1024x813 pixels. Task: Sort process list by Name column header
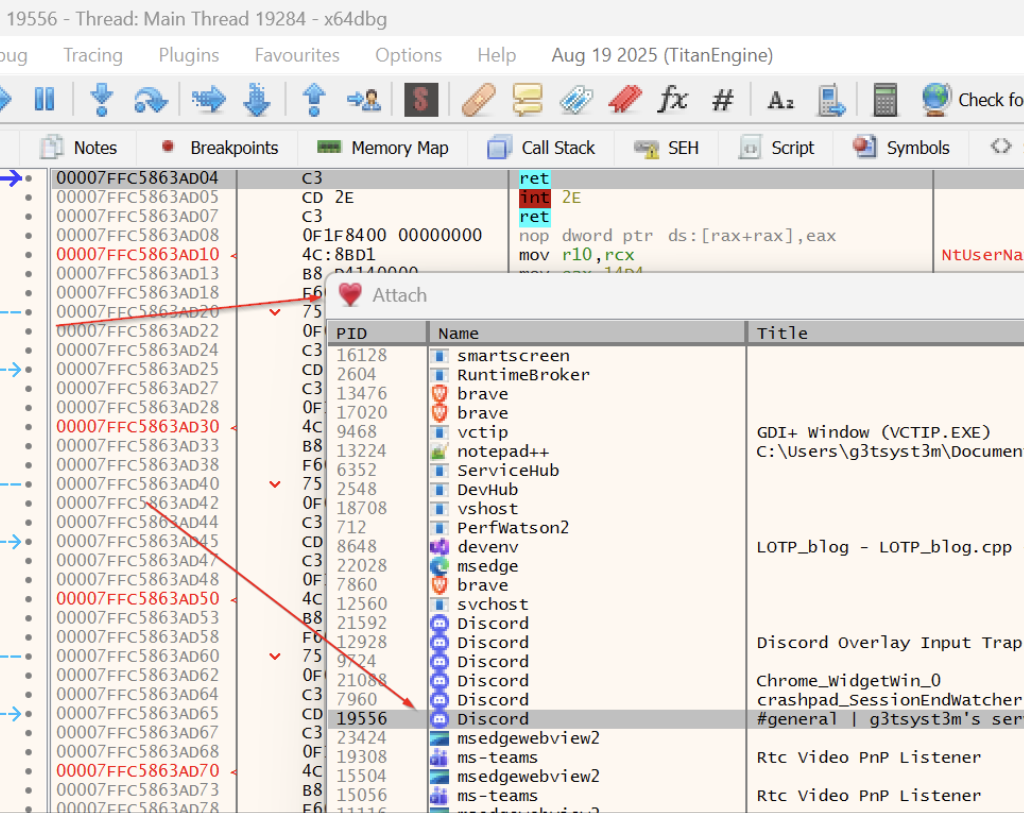pyautogui.click(x=586, y=333)
